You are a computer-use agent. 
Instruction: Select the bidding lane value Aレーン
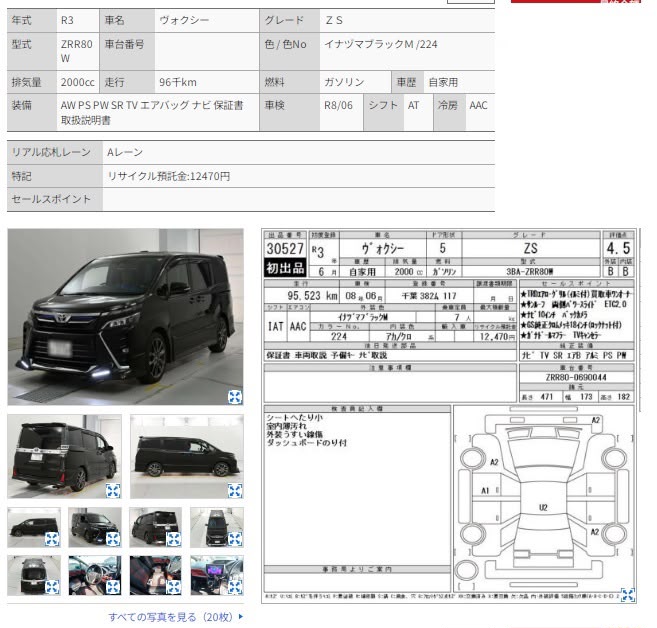125,152
